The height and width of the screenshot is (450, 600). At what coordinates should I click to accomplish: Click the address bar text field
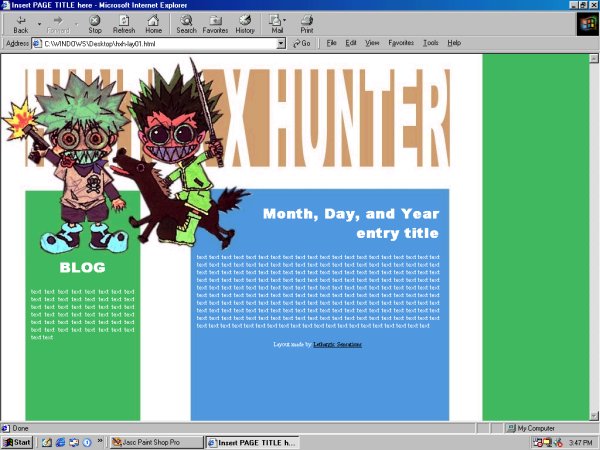coord(159,44)
